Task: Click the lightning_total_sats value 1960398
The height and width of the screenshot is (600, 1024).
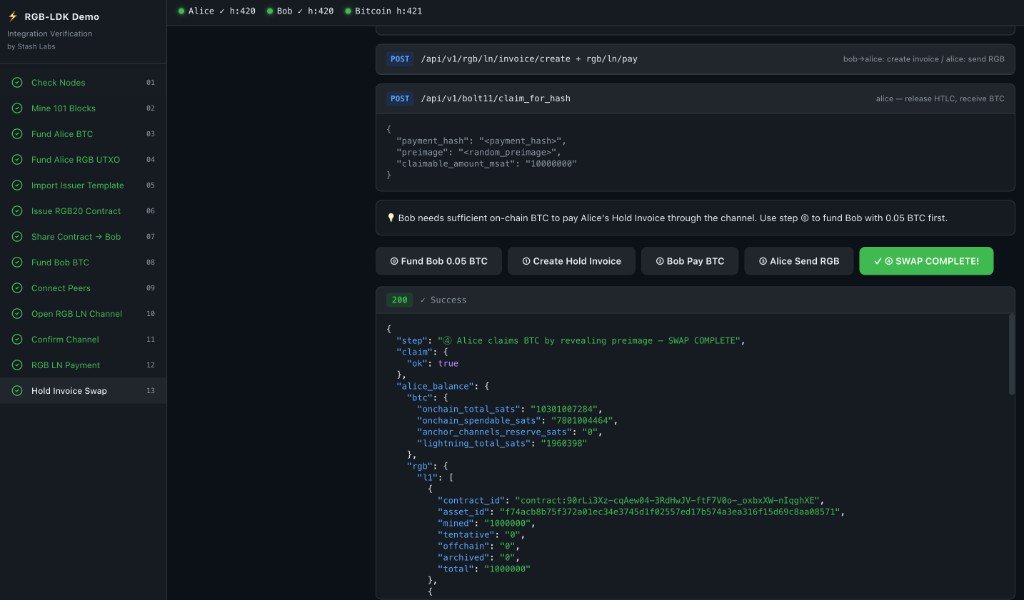Action: [564, 444]
